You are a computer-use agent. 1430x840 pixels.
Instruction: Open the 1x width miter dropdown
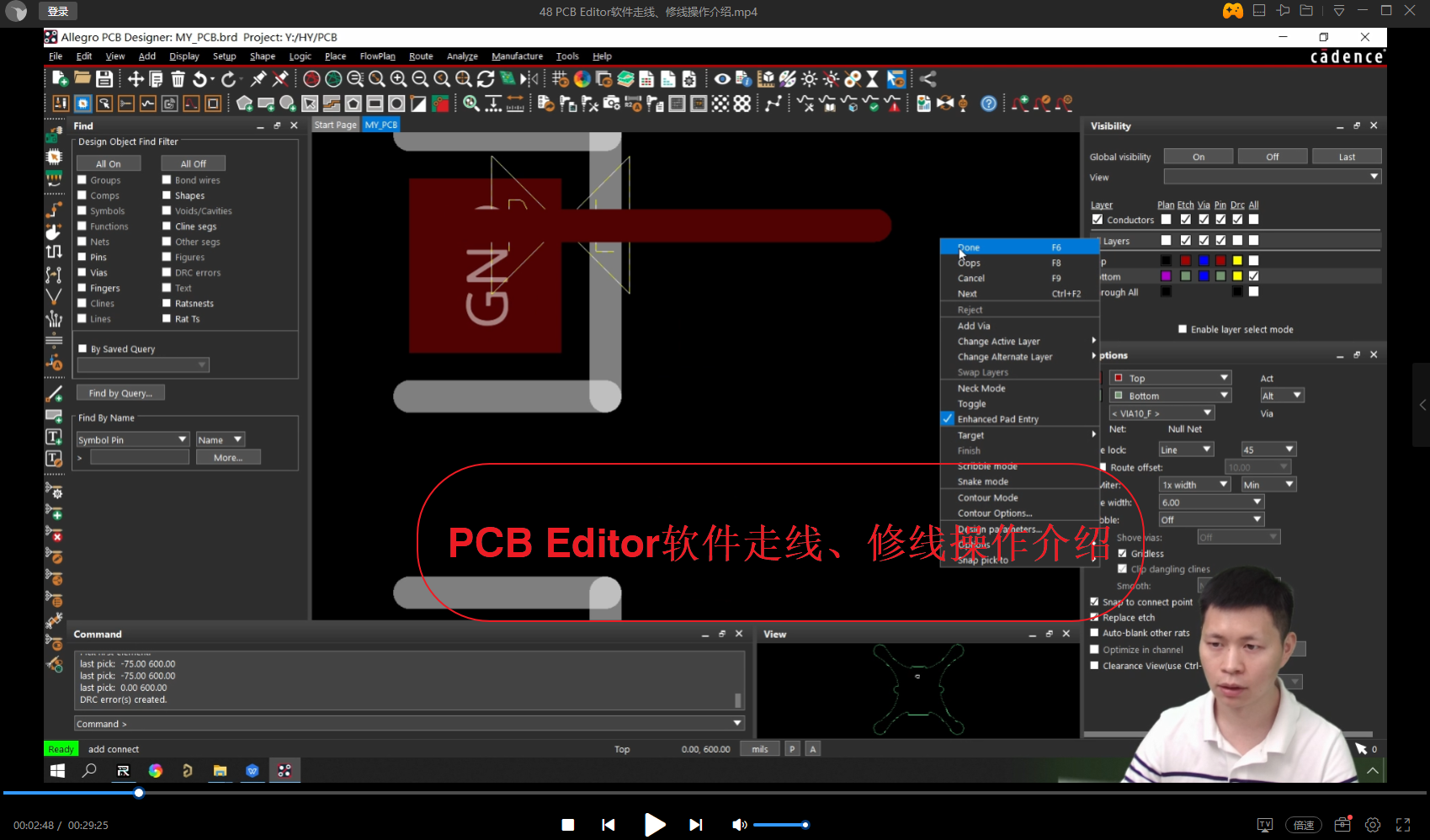pyautogui.click(x=1194, y=485)
